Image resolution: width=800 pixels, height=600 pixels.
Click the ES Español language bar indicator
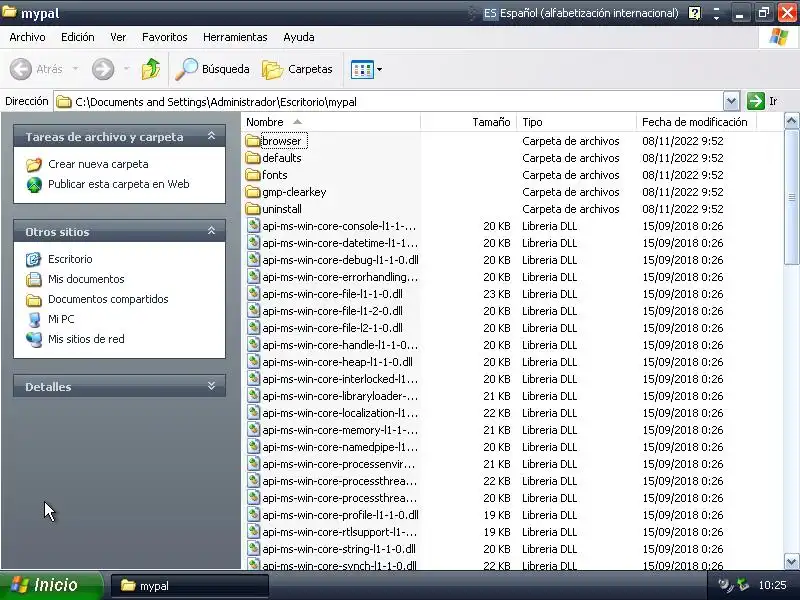[581, 13]
